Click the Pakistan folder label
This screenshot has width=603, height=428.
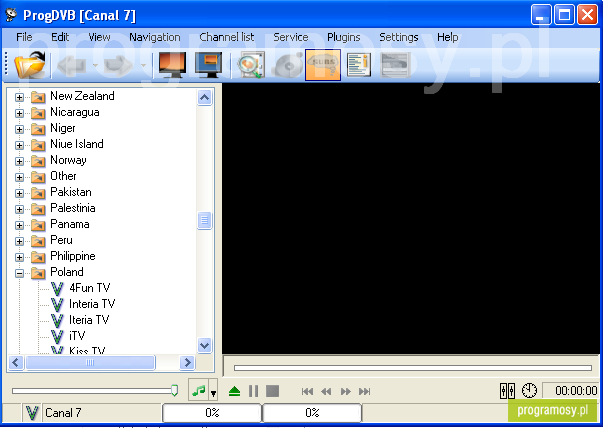(x=71, y=192)
